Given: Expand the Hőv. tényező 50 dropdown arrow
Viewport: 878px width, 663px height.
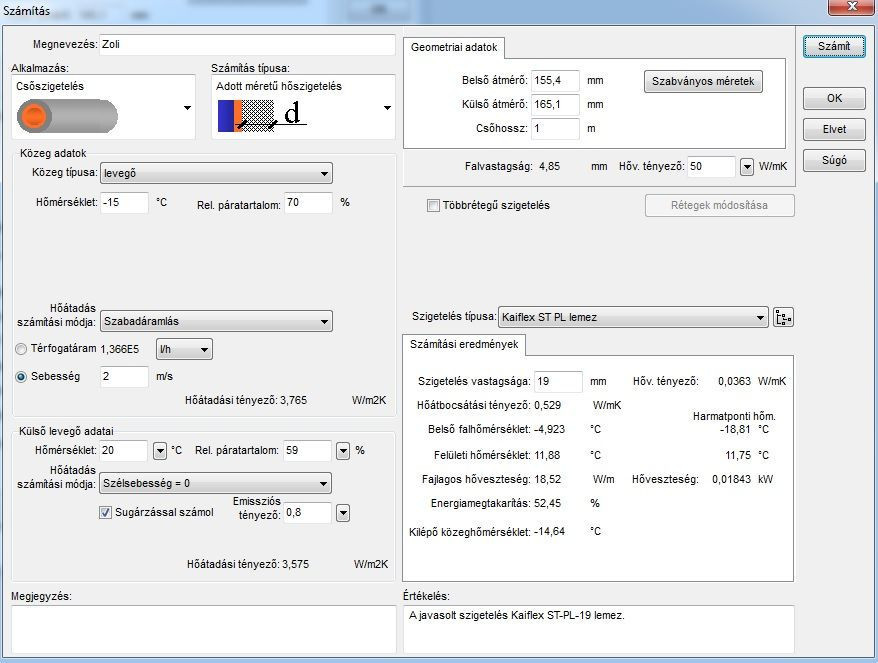Looking at the screenshot, I should [x=746, y=167].
